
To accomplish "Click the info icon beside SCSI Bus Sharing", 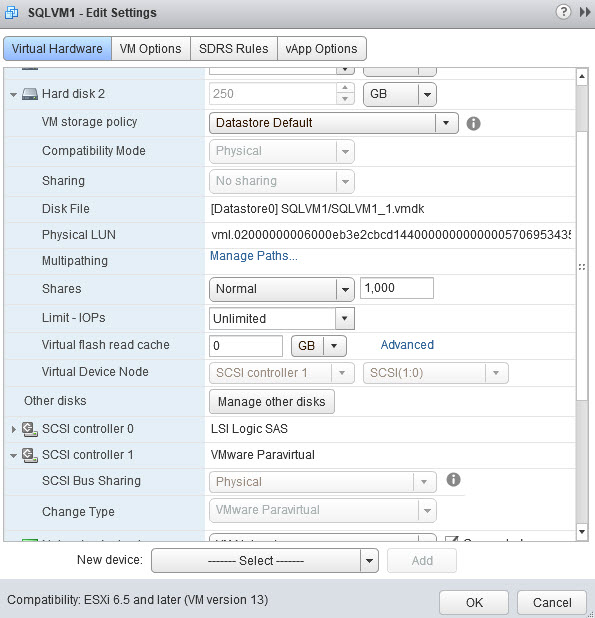I will 453,480.
